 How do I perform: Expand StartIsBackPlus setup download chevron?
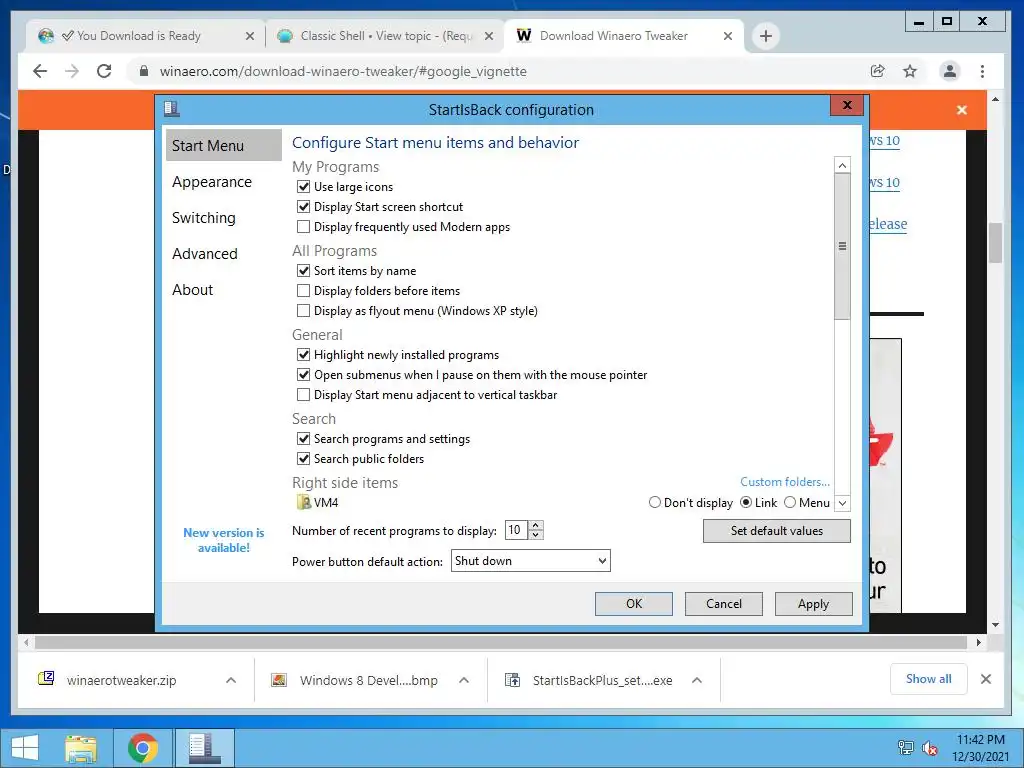pyautogui.click(x=697, y=680)
